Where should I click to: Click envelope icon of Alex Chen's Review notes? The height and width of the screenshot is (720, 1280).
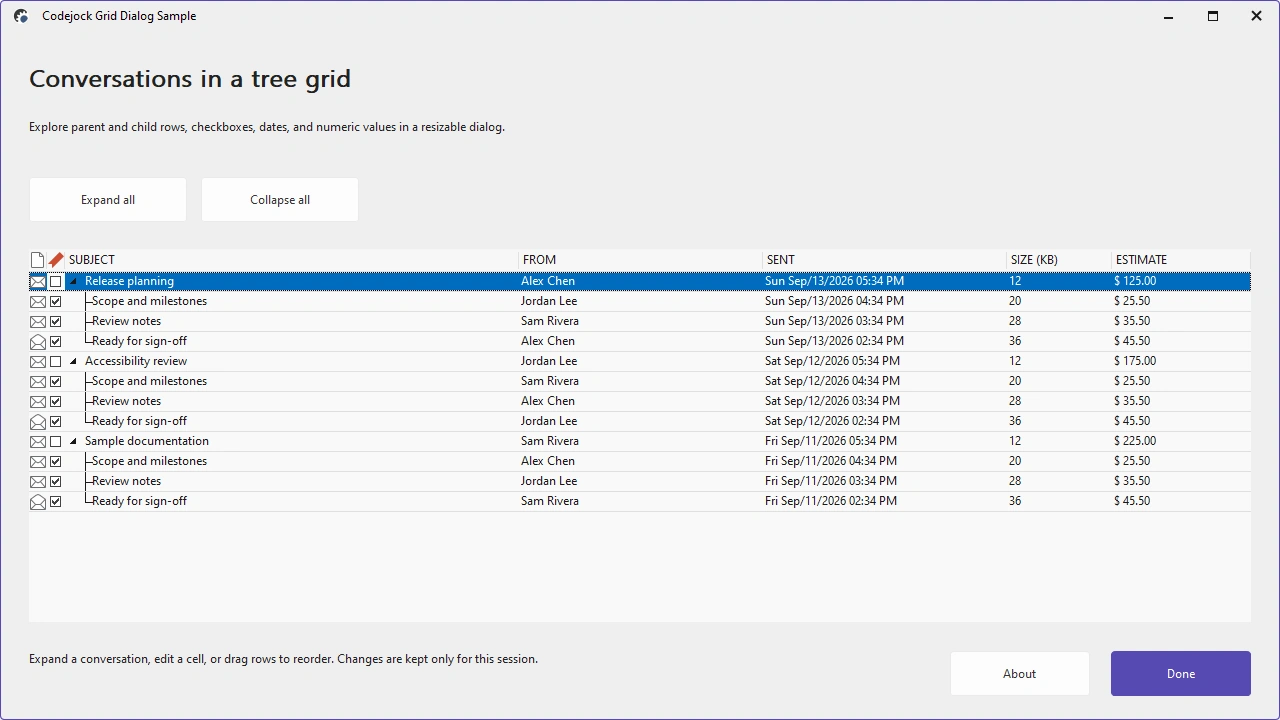[x=38, y=402]
